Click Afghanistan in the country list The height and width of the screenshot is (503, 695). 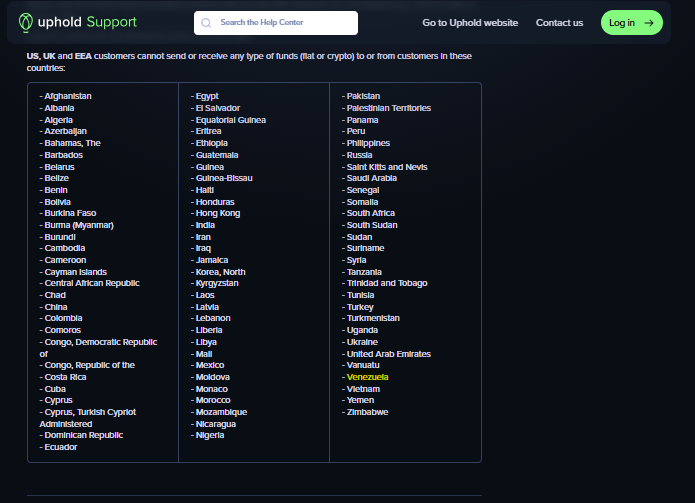coord(68,96)
